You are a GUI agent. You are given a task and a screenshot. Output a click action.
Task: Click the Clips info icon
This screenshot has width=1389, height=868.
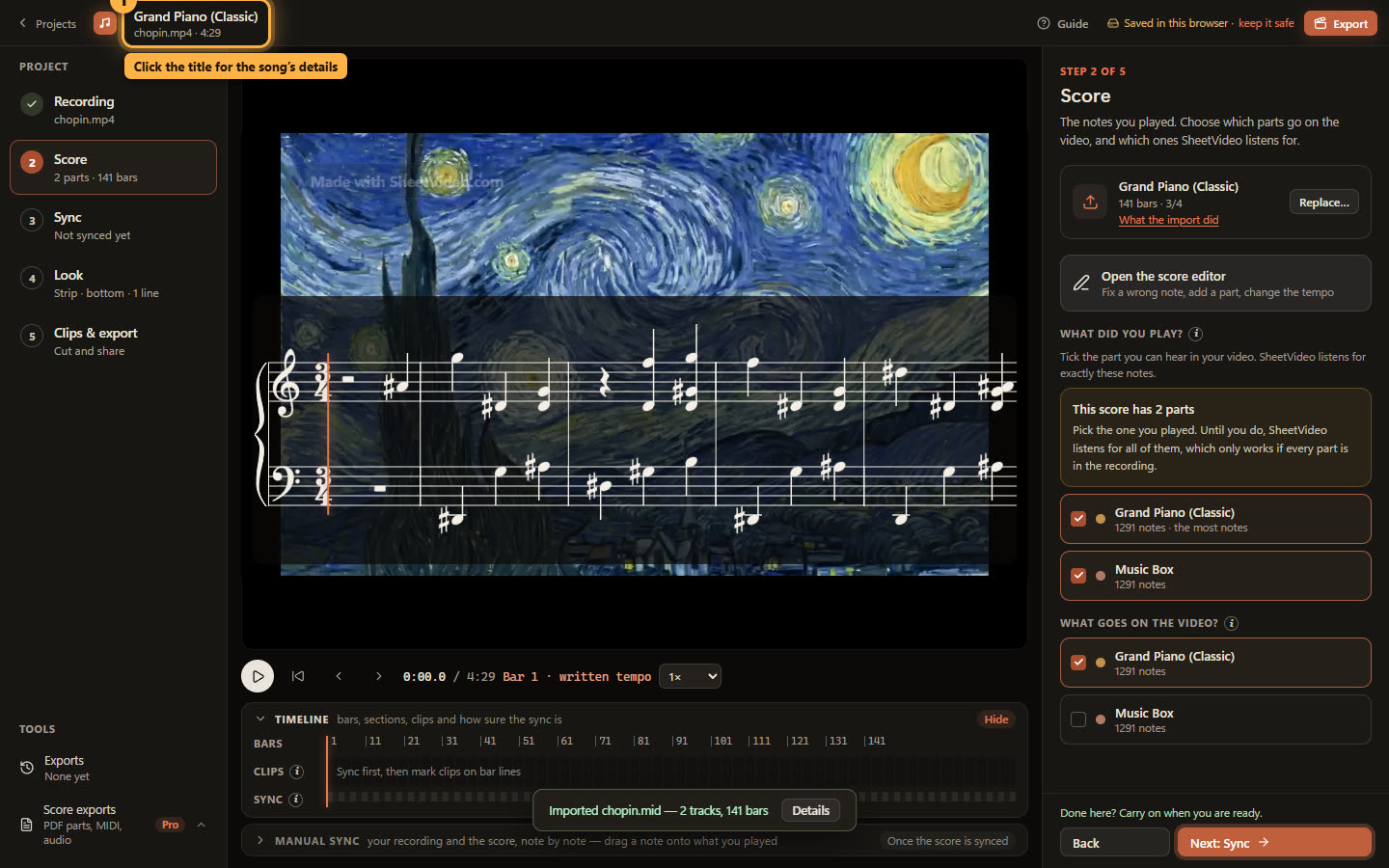(x=297, y=772)
